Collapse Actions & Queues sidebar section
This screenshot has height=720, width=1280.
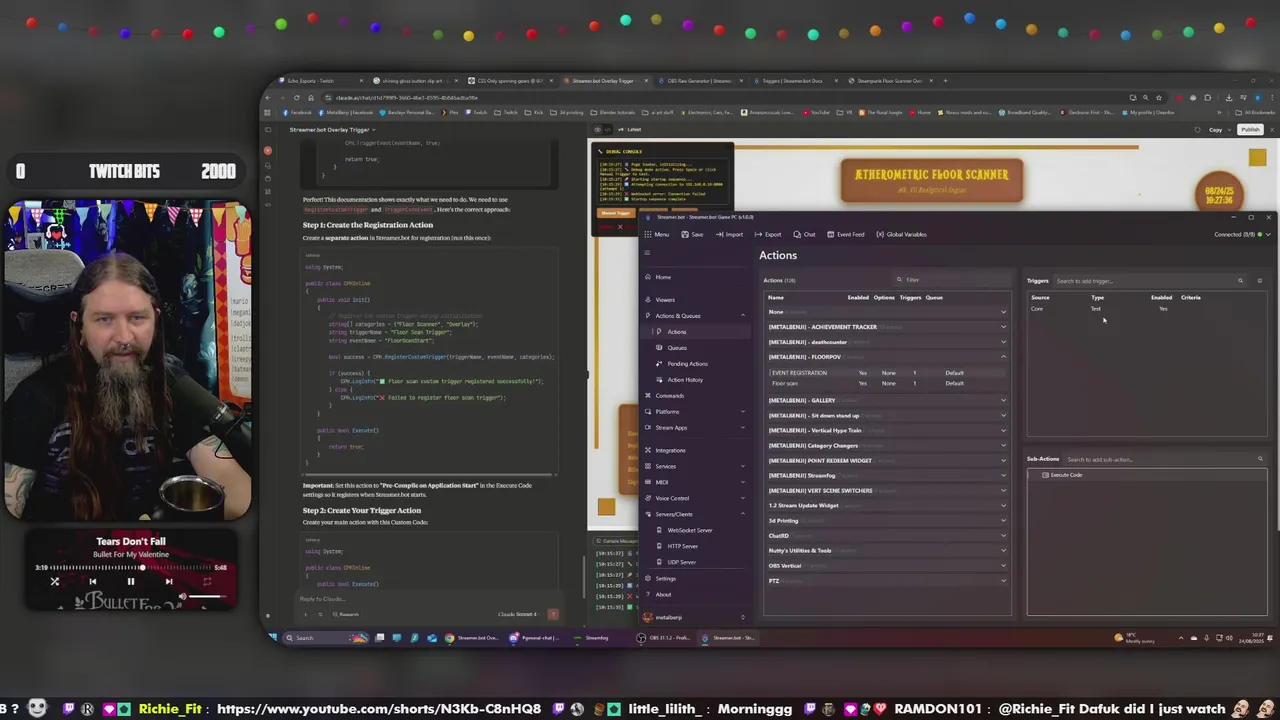point(742,316)
